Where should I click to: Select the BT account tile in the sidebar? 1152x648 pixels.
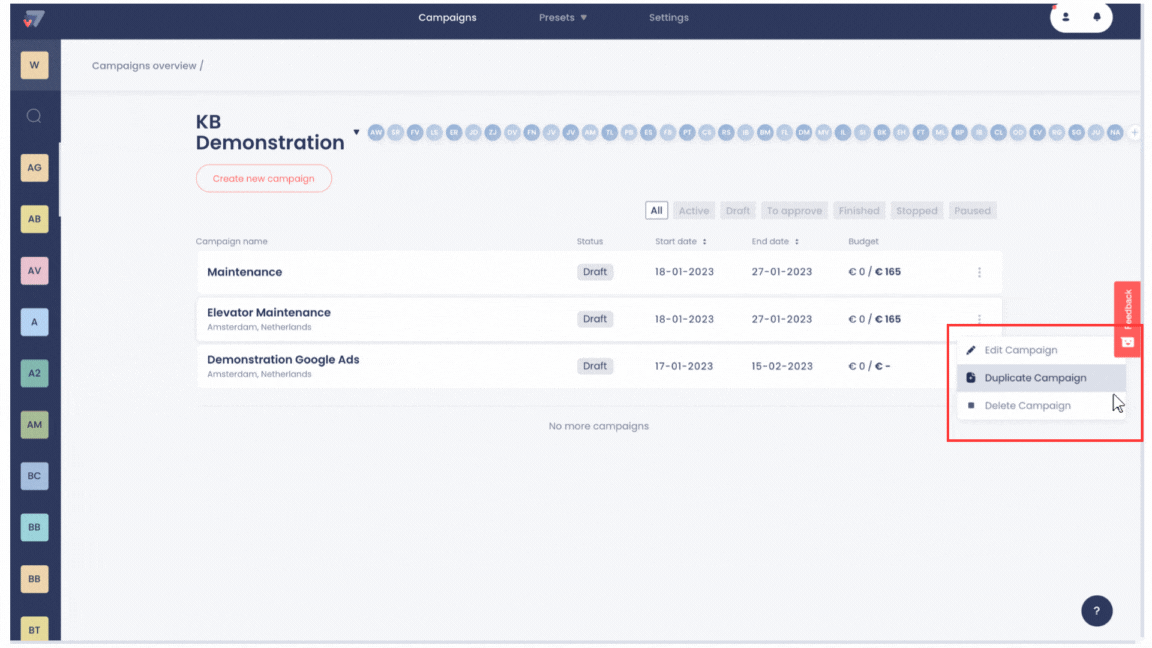coord(35,630)
